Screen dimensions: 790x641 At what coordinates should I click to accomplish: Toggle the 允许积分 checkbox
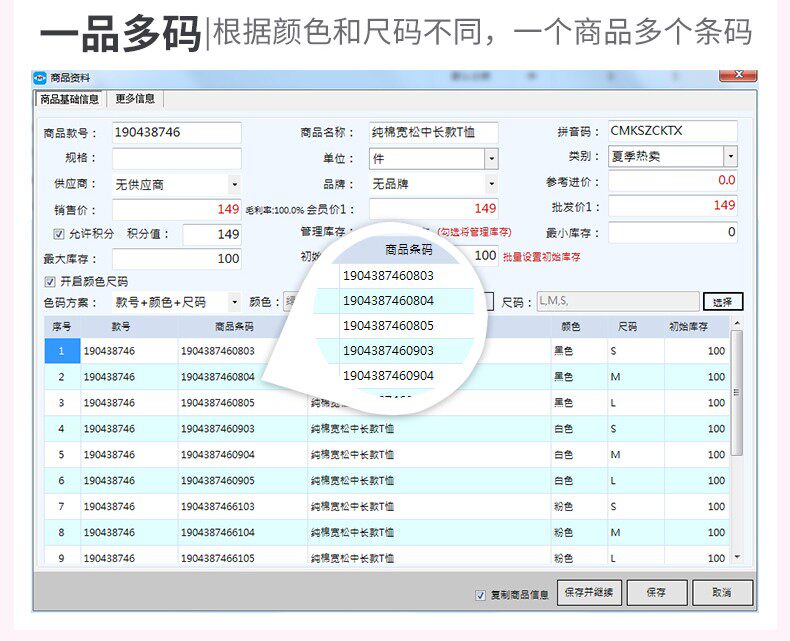58,234
